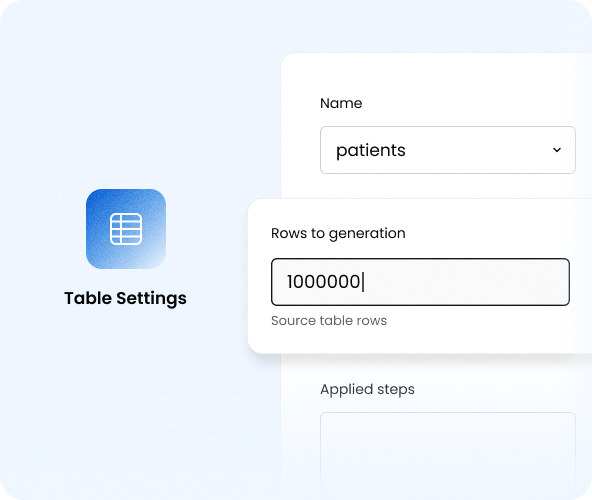Place cursor in the 1000000 value
The image size is (592, 500).
pos(324,282)
